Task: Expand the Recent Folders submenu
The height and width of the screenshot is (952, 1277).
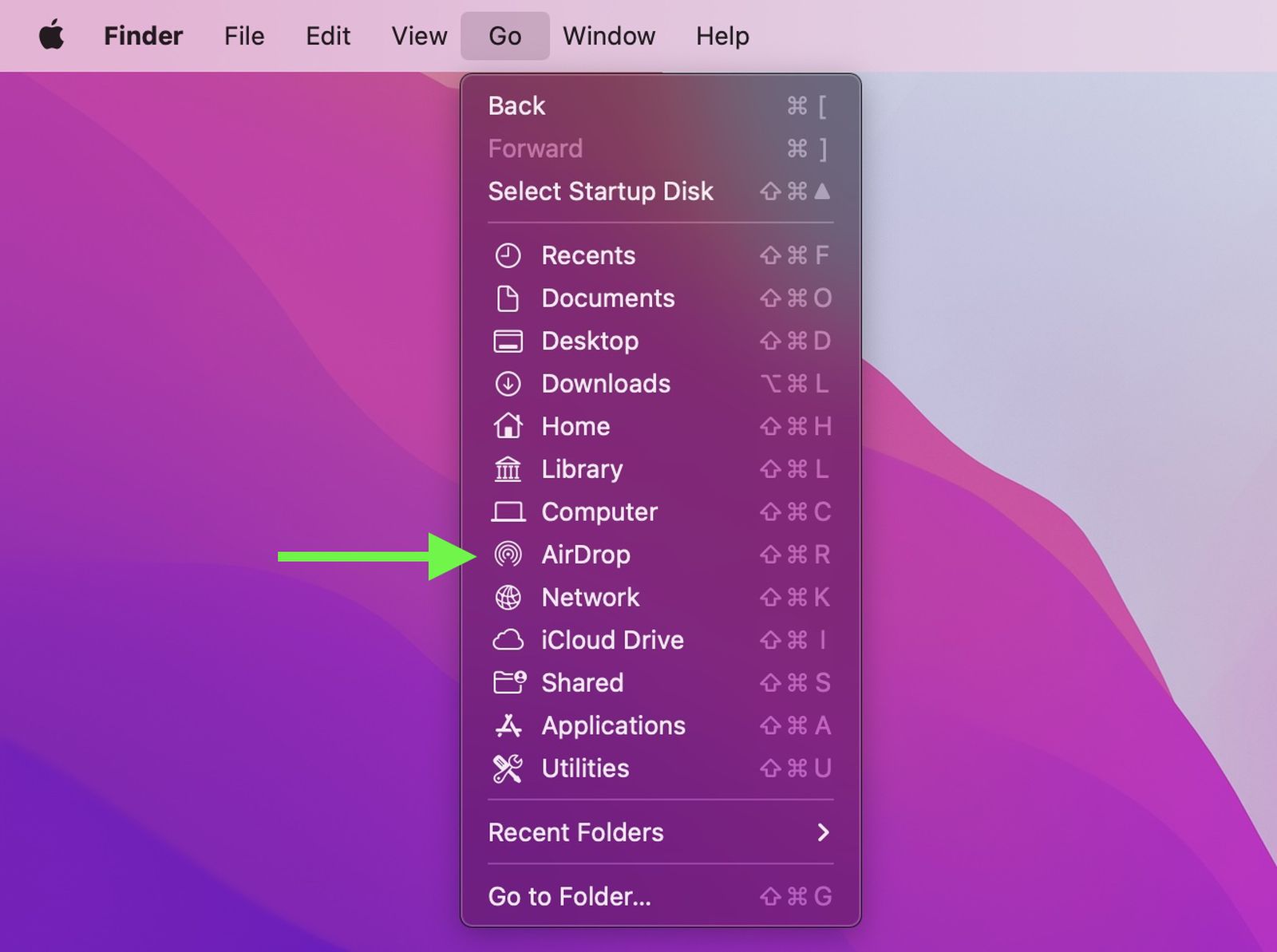Action: tap(575, 832)
